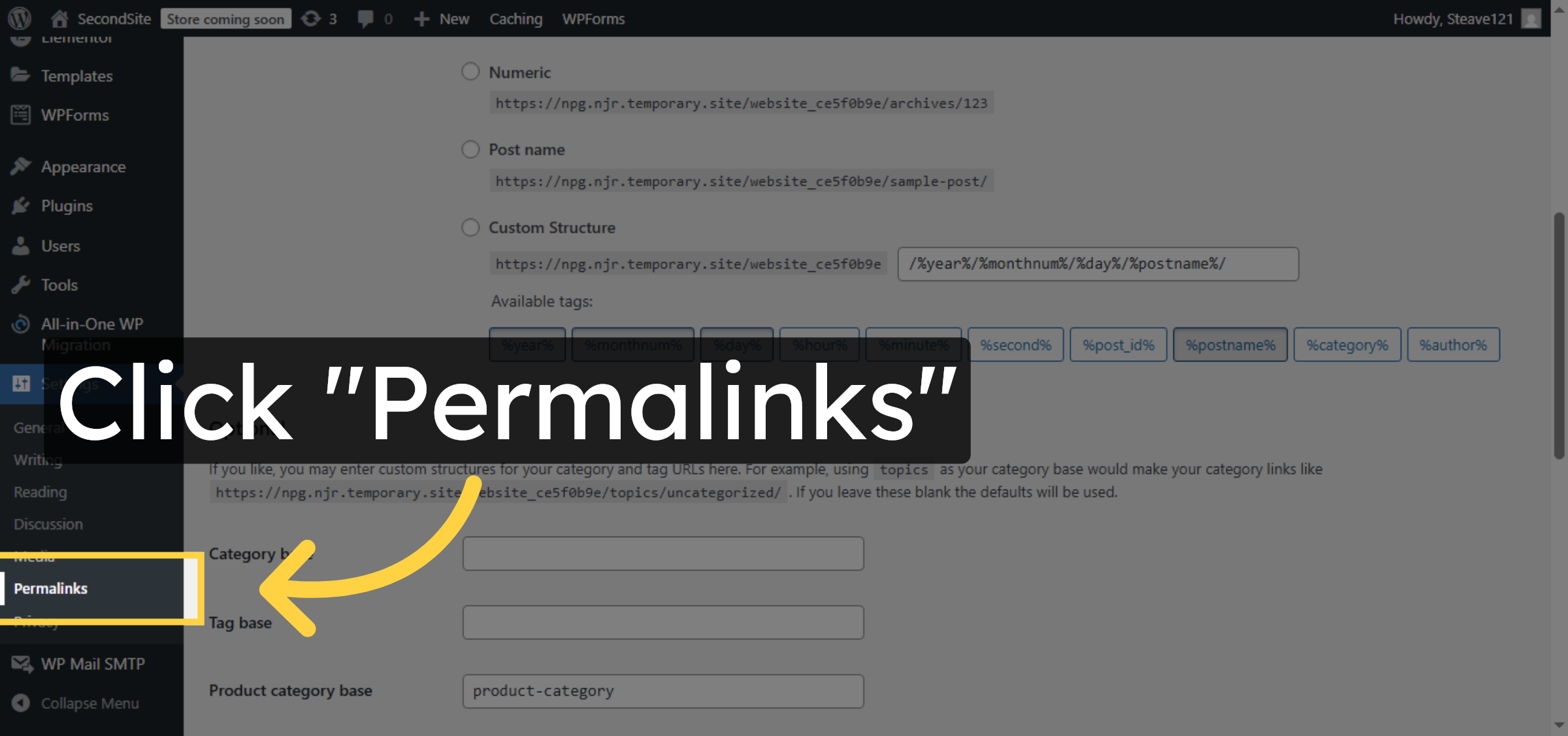Viewport: 1568px width, 736px height.
Task: Insert the %postname% tag
Action: (1230, 344)
